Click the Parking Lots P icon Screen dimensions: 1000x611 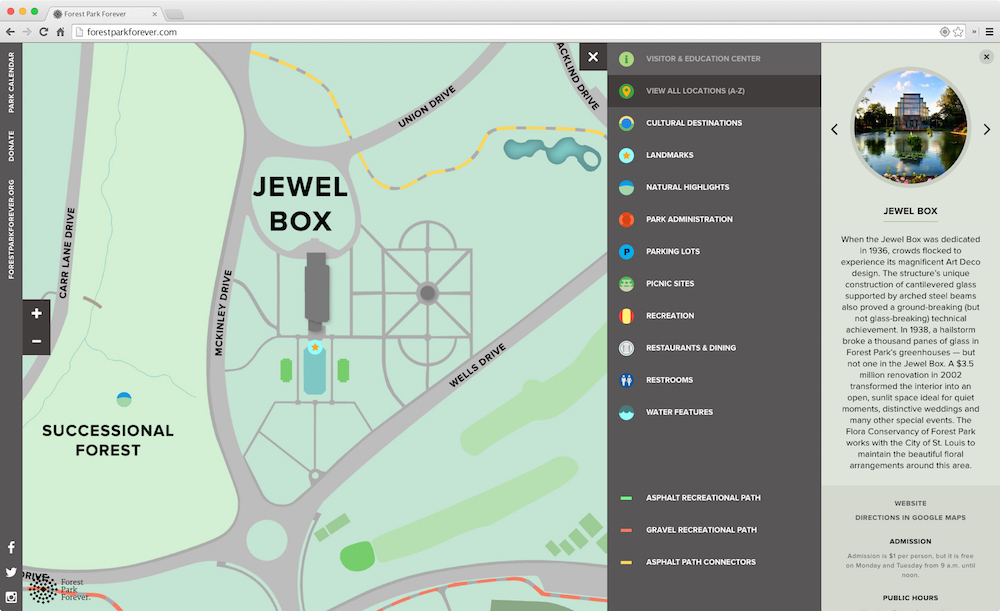coord(626,252)
